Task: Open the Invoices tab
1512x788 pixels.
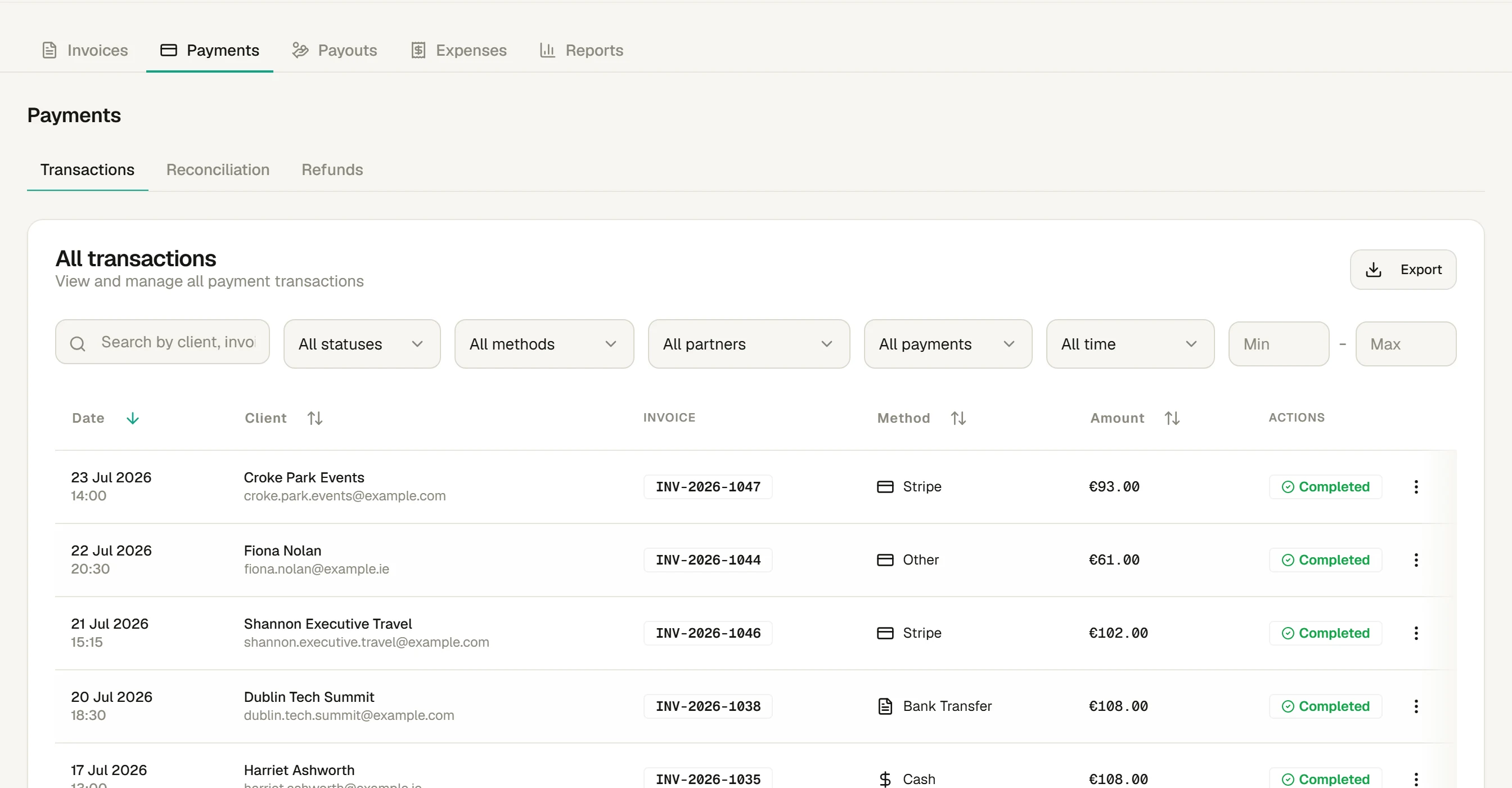Action: click(85, 51)
